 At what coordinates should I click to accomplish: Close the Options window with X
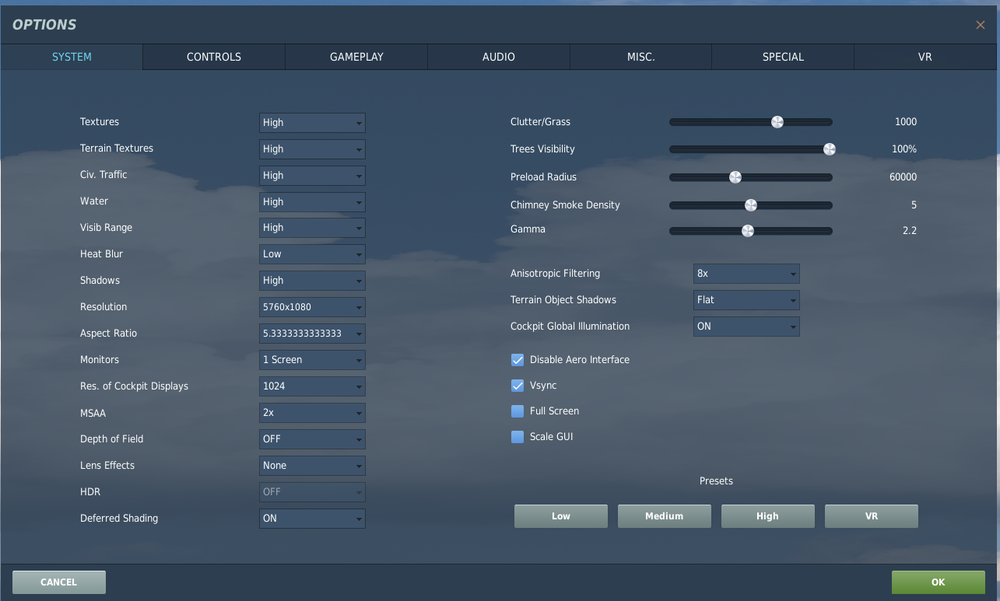[x=980, y=25]
